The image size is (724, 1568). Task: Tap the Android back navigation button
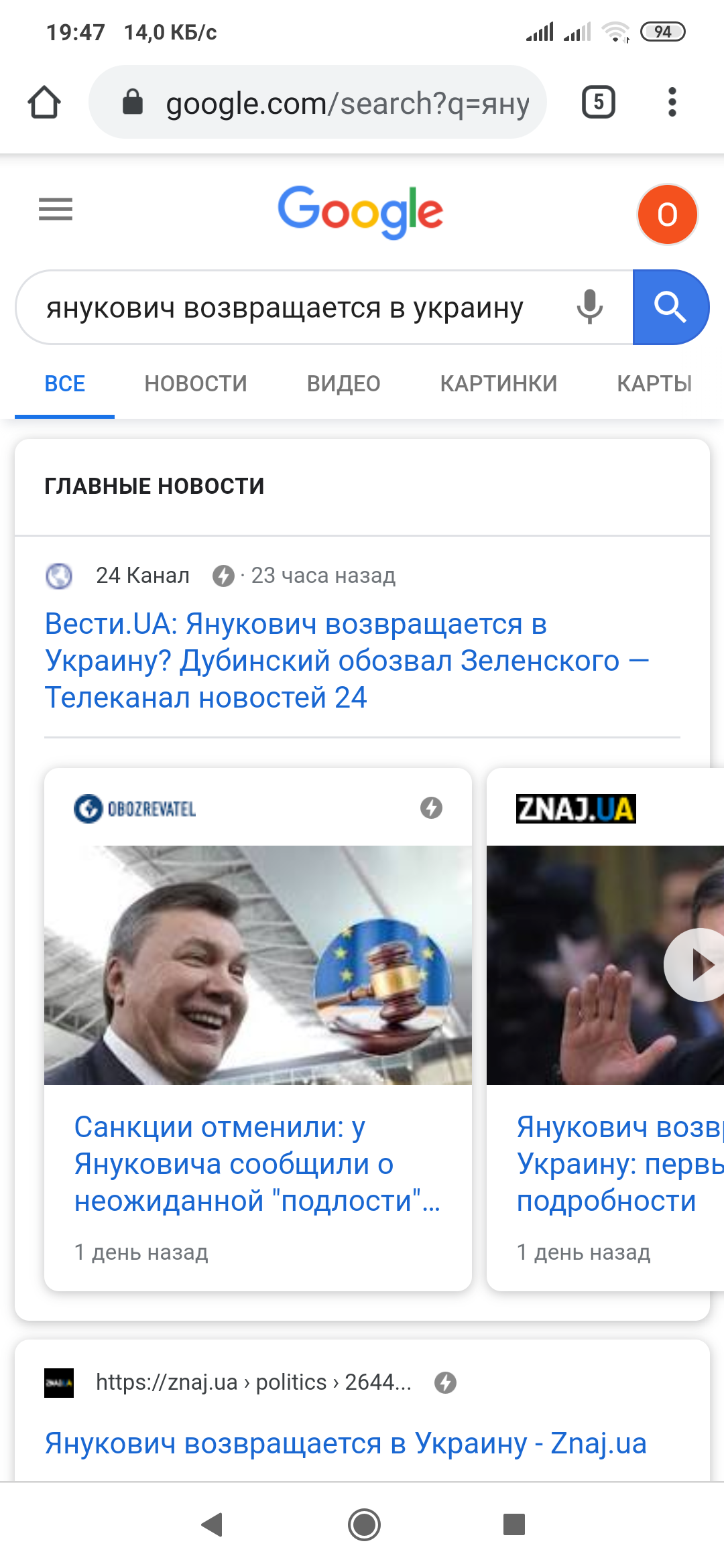[x=212, y=1524]
